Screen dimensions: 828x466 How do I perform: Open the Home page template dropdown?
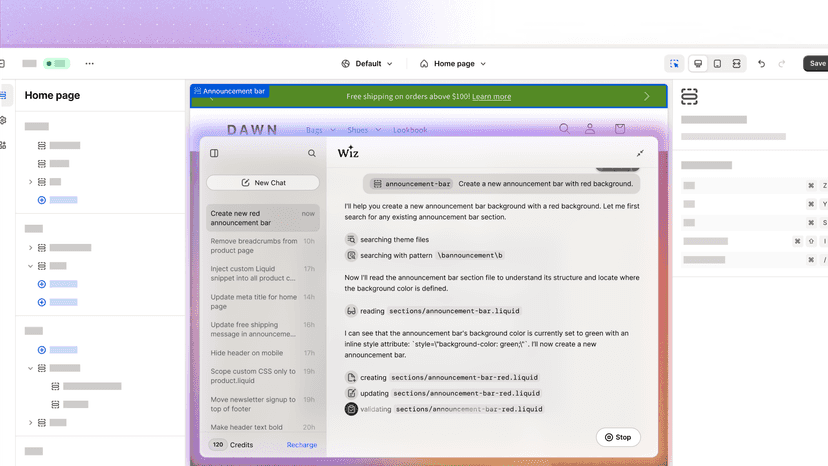pyautogui.click(x=453, y=63)
